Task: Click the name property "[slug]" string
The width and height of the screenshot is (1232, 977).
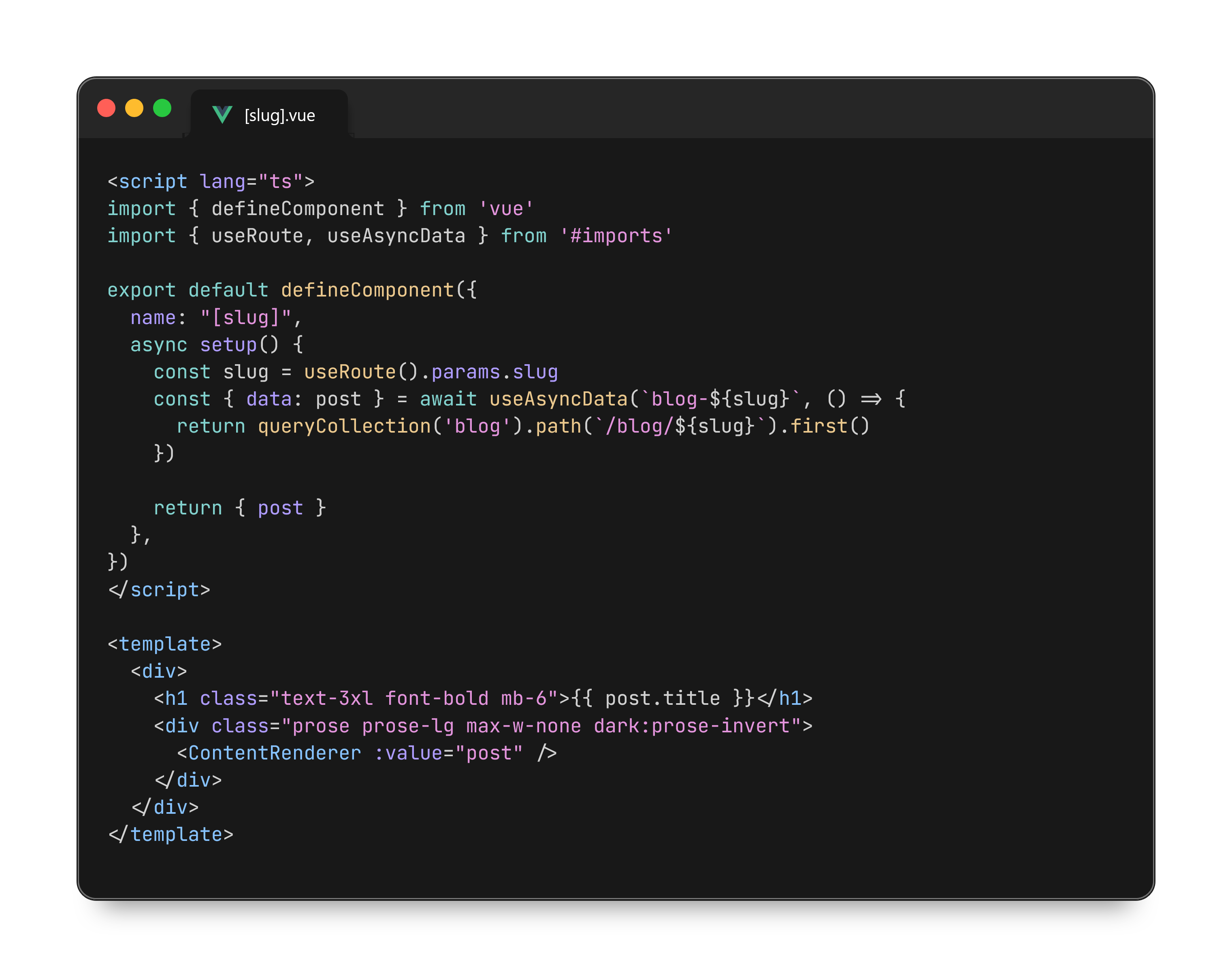Action: [246, 318]
